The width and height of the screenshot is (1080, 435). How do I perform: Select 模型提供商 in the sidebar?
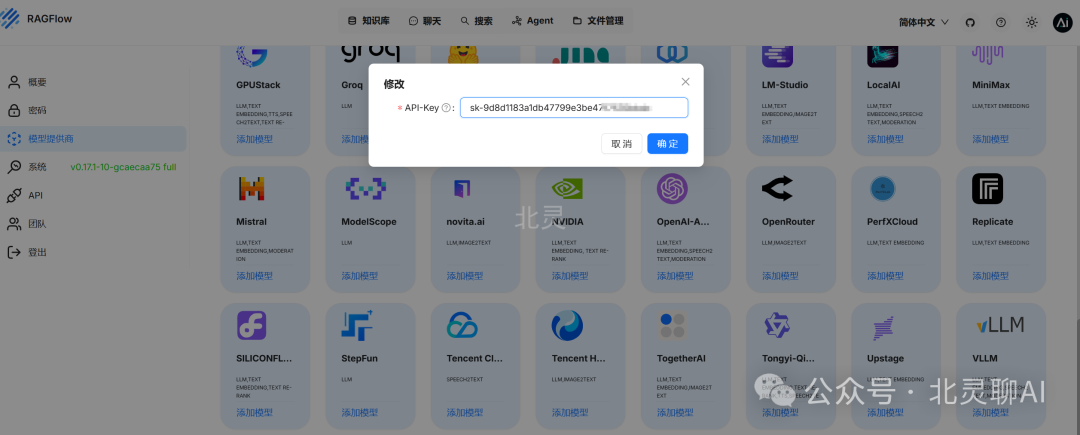click(93, 139)
